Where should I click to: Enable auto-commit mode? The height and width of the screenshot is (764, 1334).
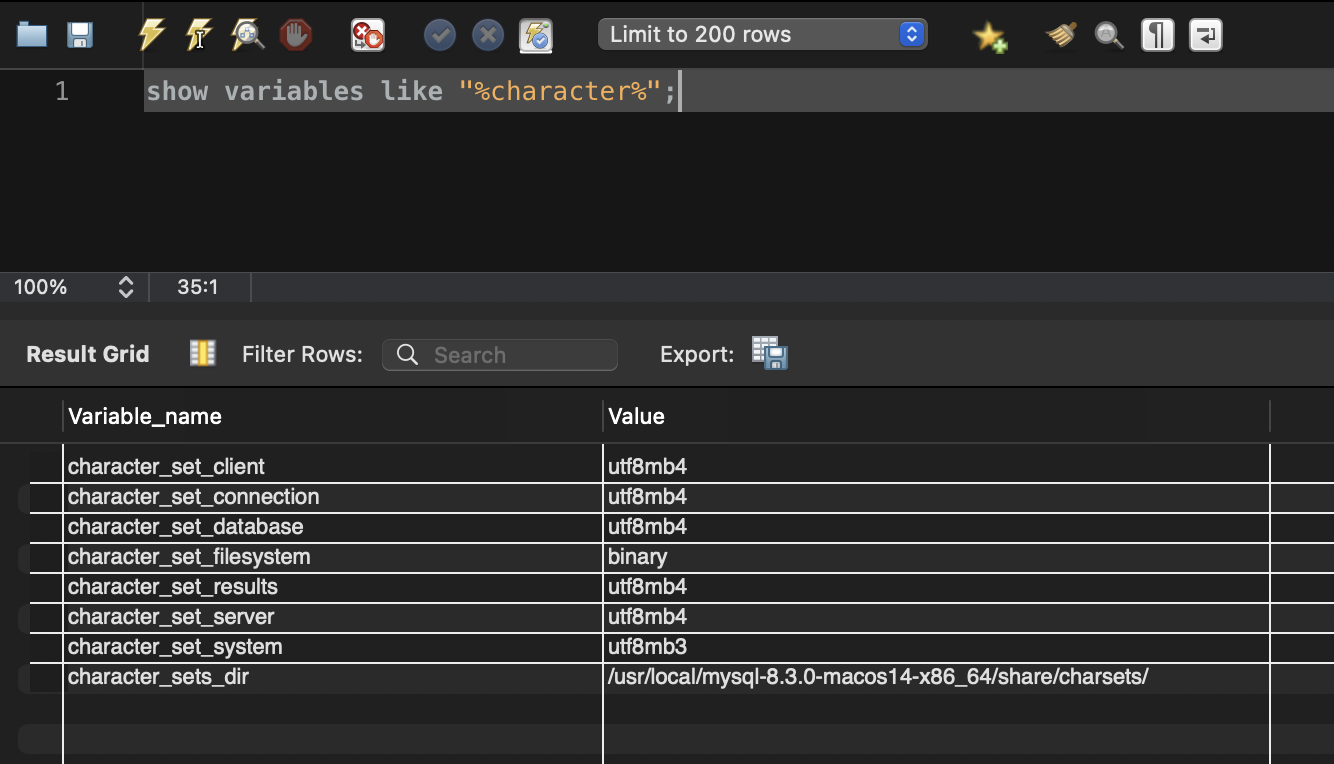coord(535,34)
